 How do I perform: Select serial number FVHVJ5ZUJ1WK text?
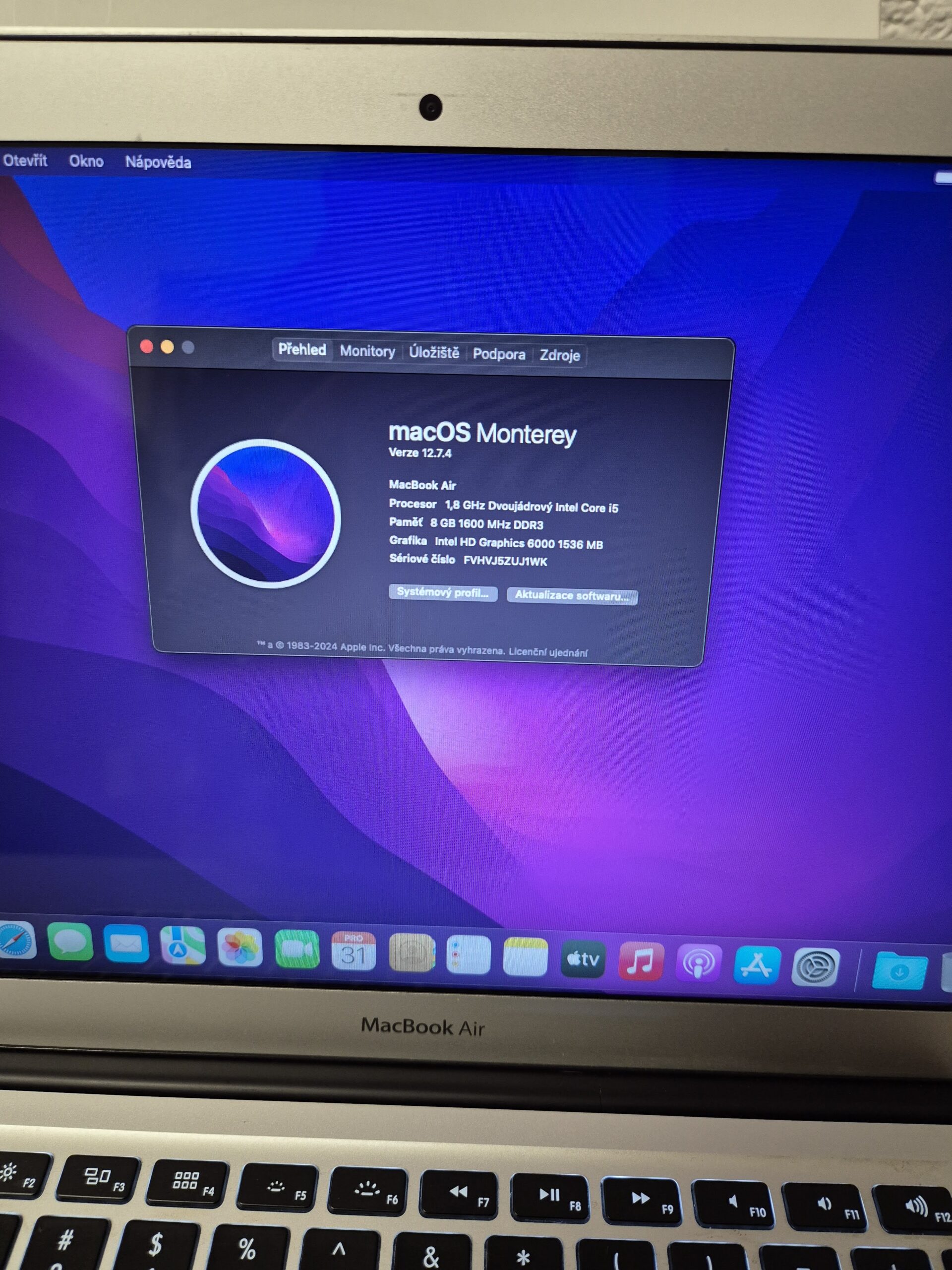coord(505,561)
